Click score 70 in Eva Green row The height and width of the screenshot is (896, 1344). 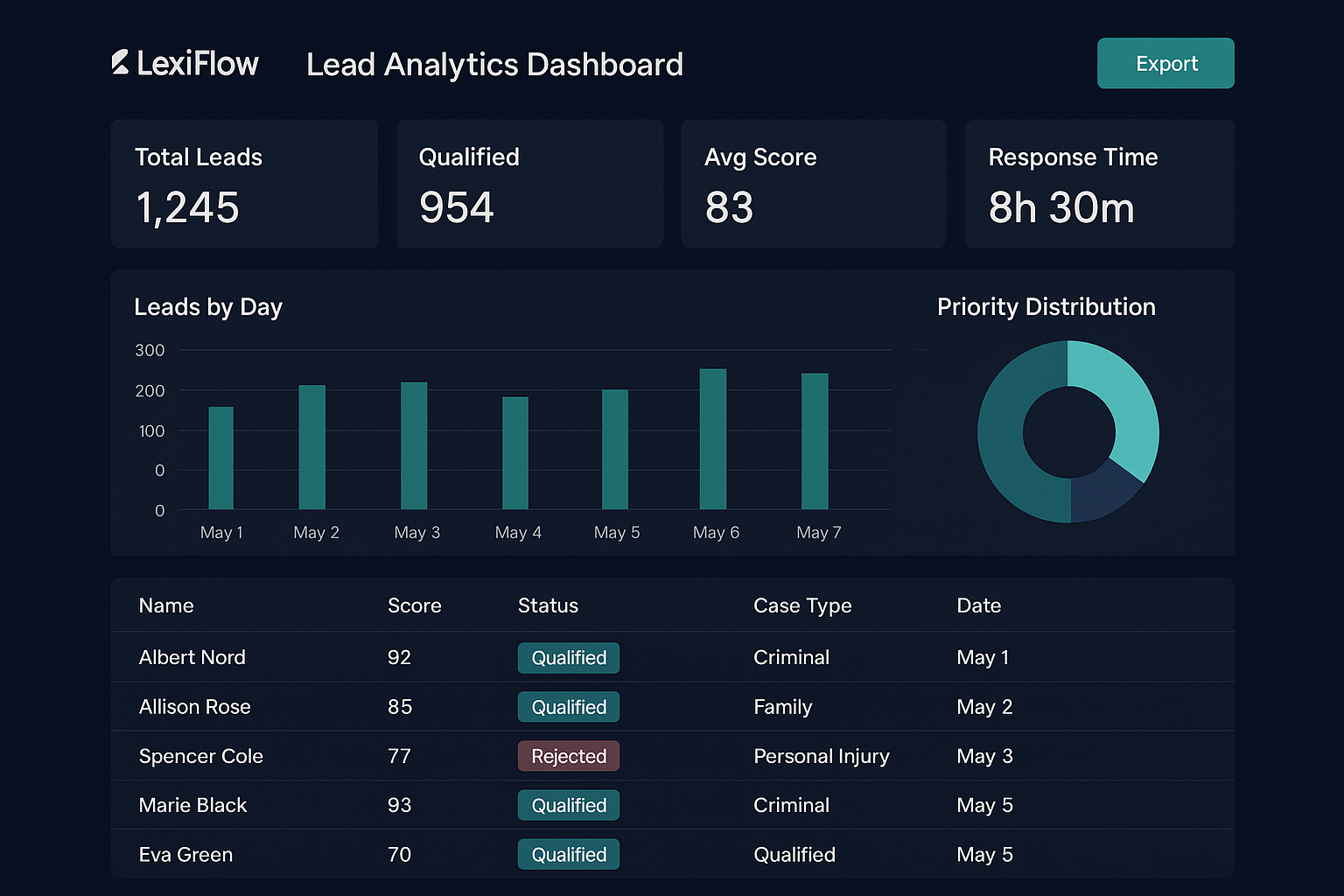click(x=399, y=854)
